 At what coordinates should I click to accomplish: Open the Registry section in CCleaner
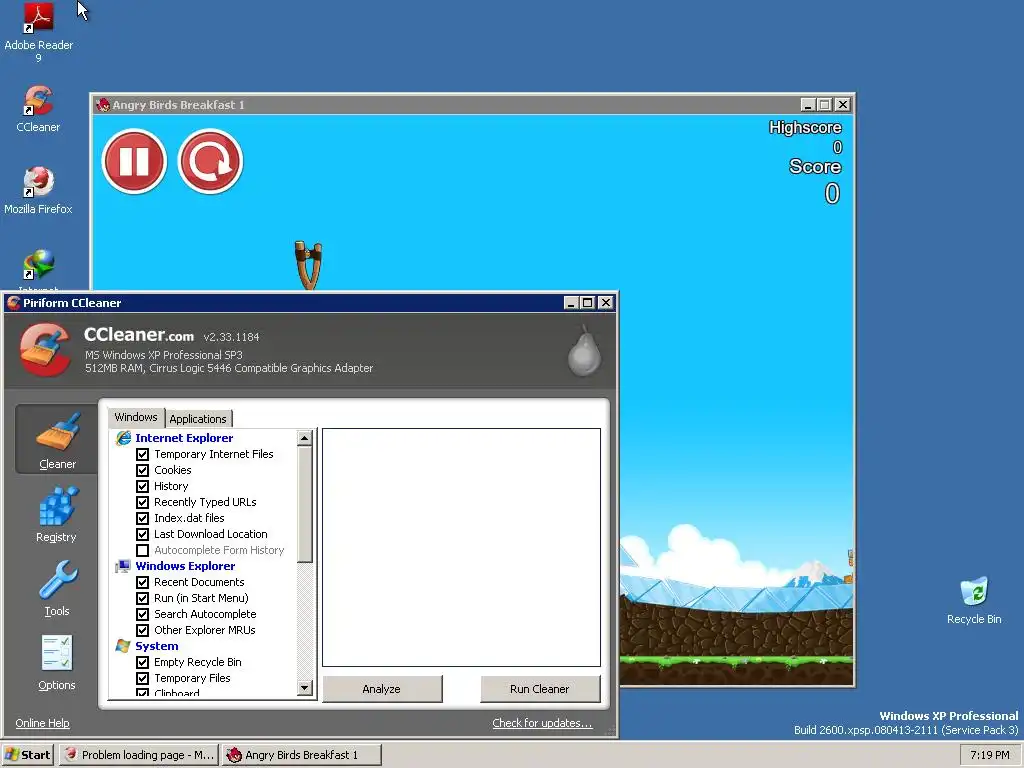(57, 514)
